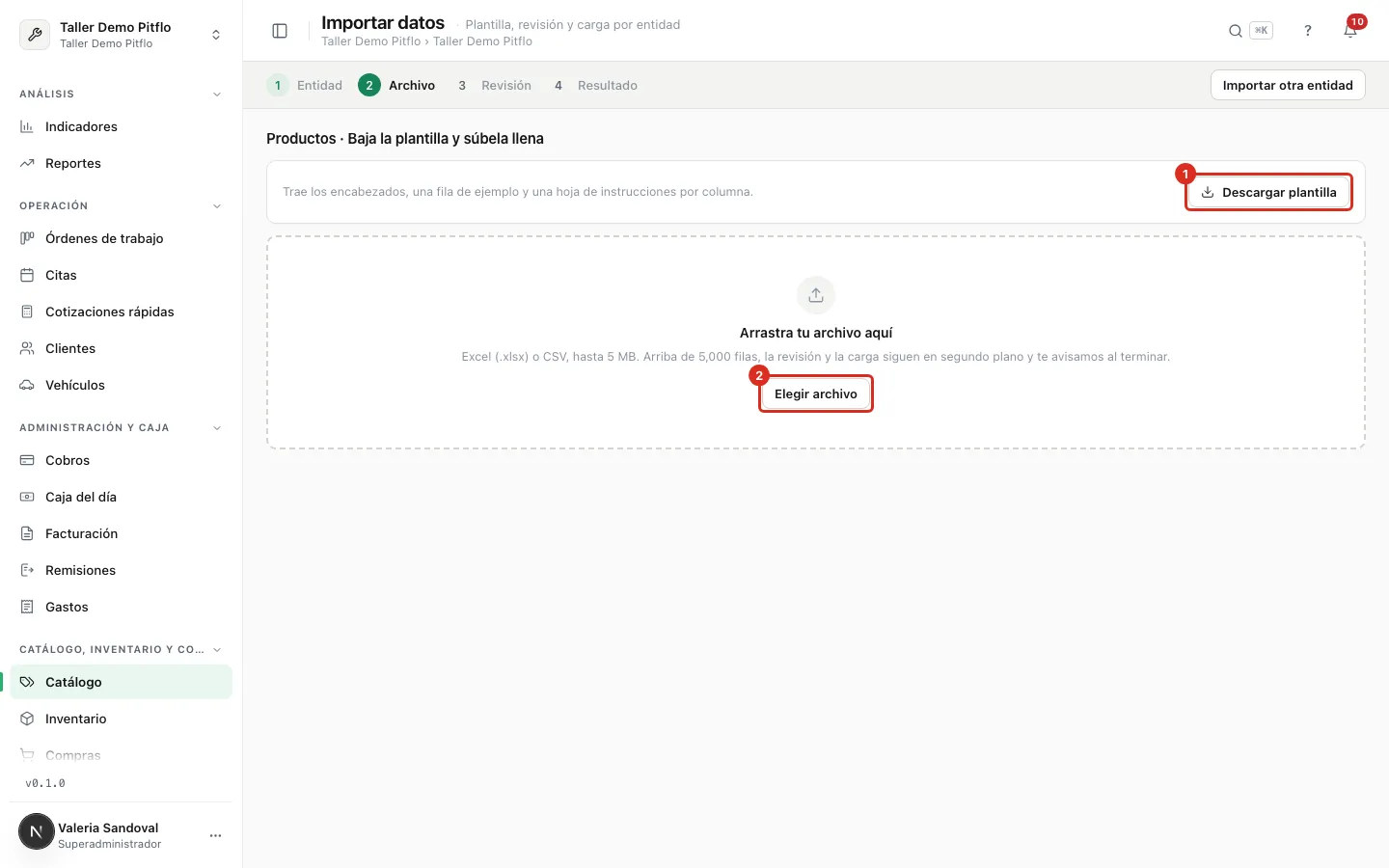1389x868 pixels.
Task: Download the template with Descargar plantilla
Action: 1268,192
